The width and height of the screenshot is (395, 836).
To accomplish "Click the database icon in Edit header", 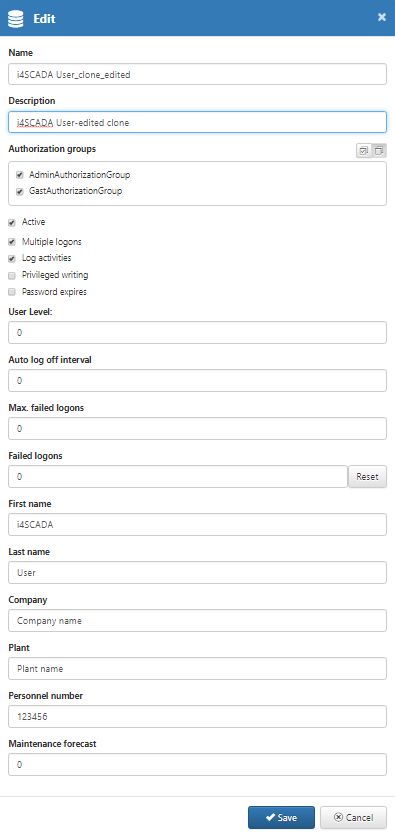I will point(16,19).
